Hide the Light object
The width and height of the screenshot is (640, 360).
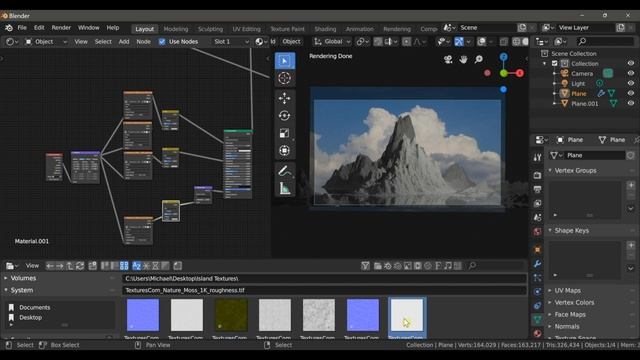(x=631, y=83)
